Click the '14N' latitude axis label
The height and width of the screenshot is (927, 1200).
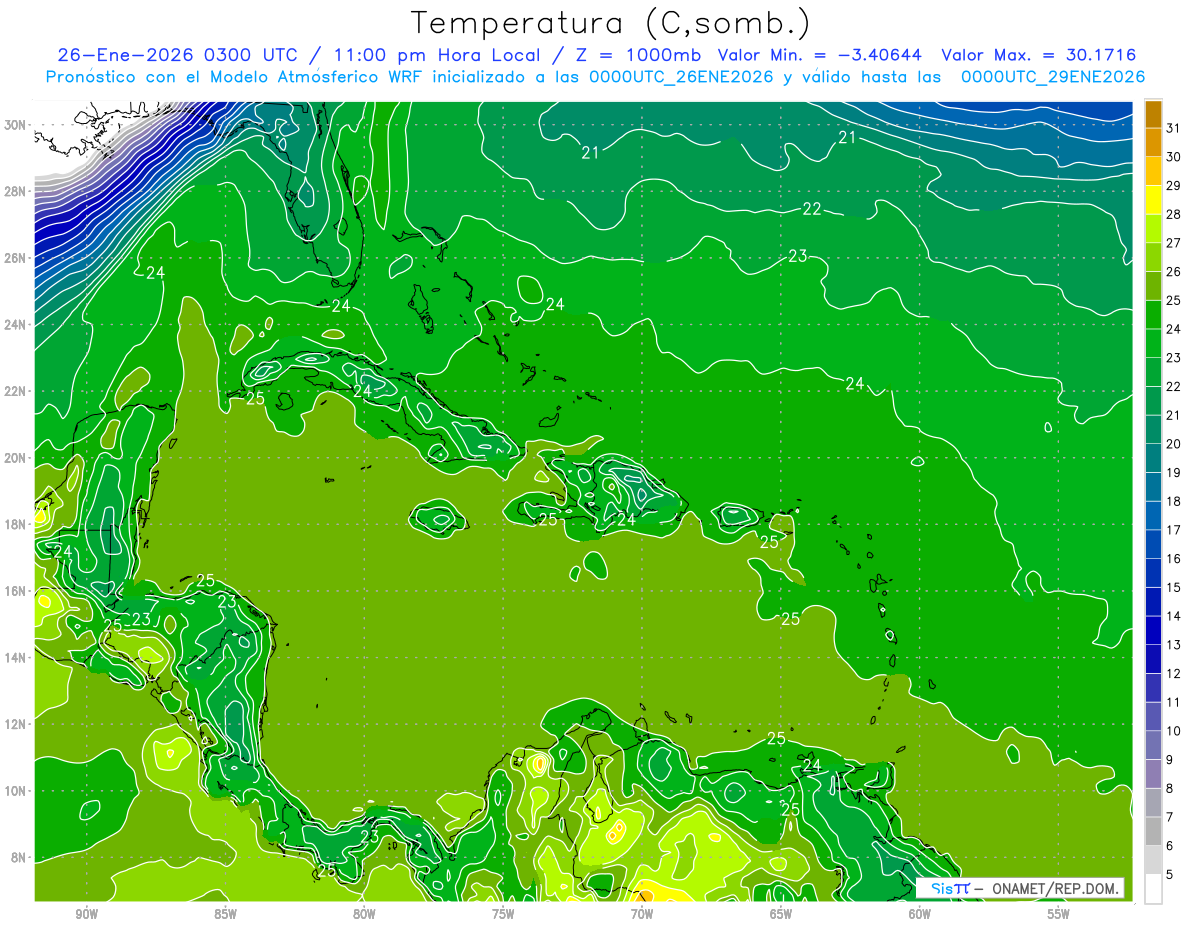pos(16,658)
